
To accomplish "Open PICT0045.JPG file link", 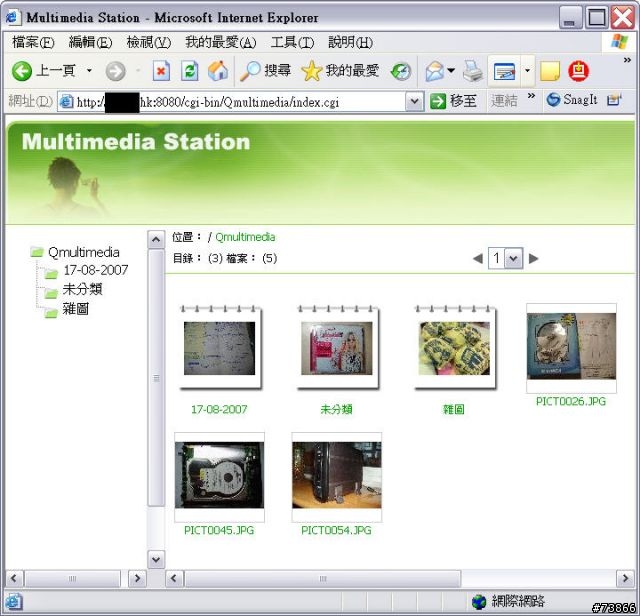I will (x=219, y=530).
